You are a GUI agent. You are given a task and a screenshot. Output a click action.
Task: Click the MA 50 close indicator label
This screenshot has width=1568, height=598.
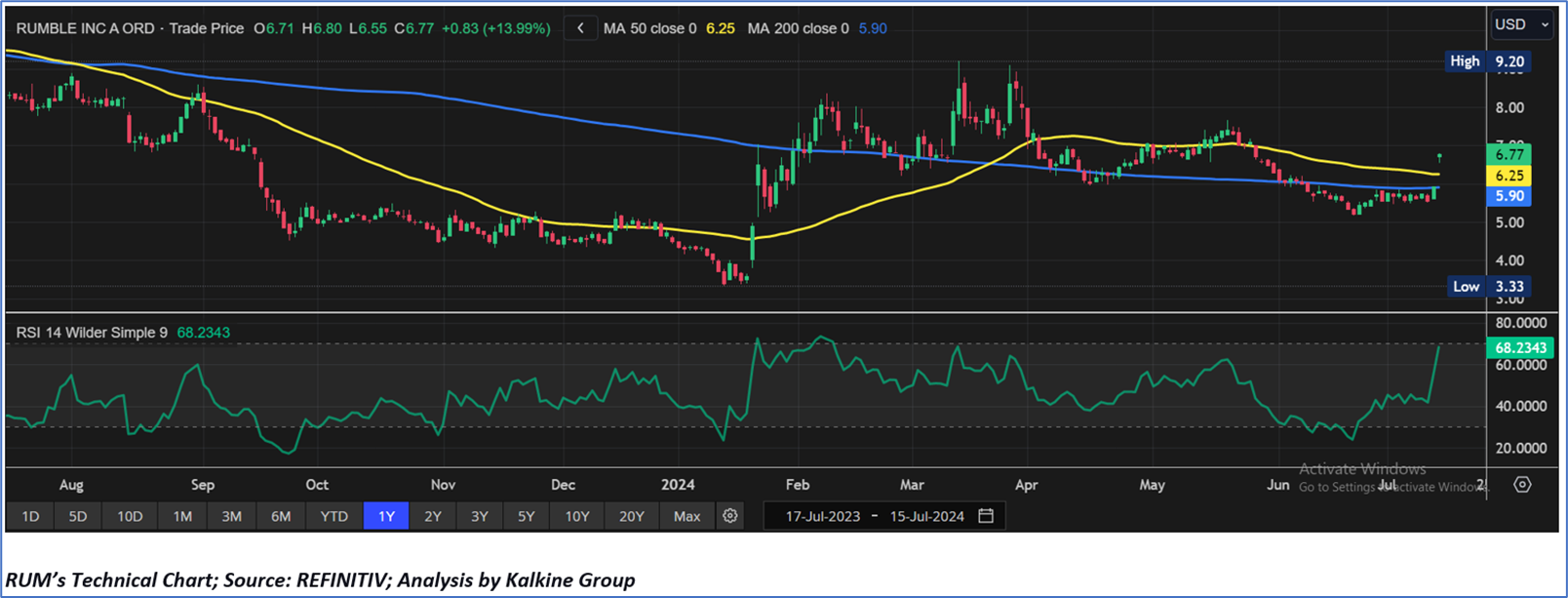coord(649,29)
